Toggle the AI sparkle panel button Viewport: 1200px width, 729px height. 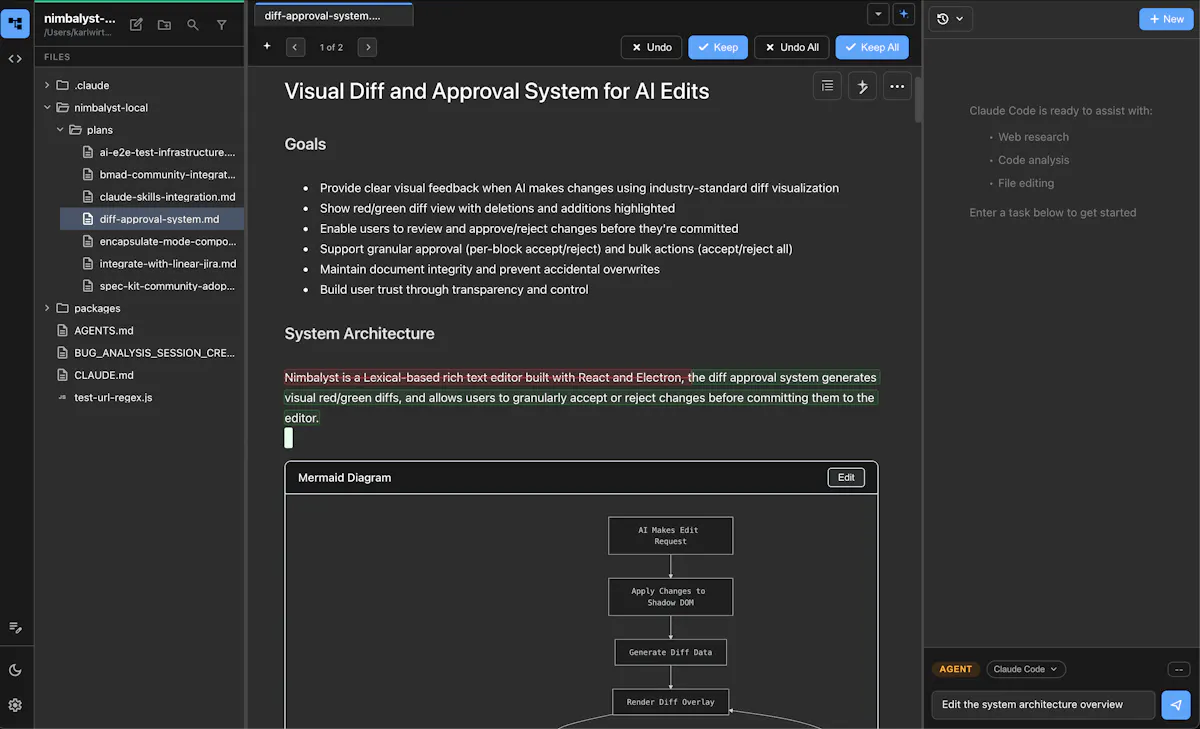904,14
